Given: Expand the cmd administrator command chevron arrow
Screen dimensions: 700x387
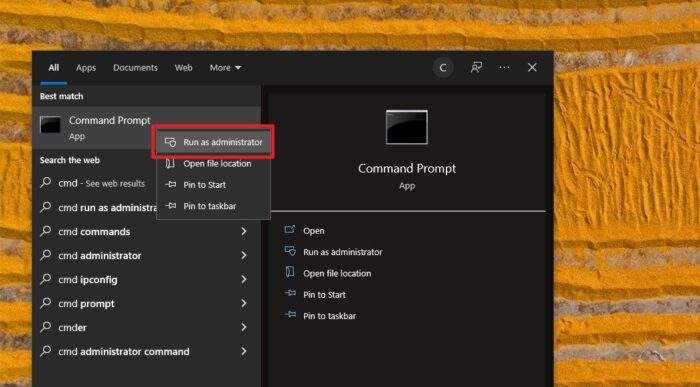Looking at the screenshot, I should pyautogui.click(x=244, y=351).
